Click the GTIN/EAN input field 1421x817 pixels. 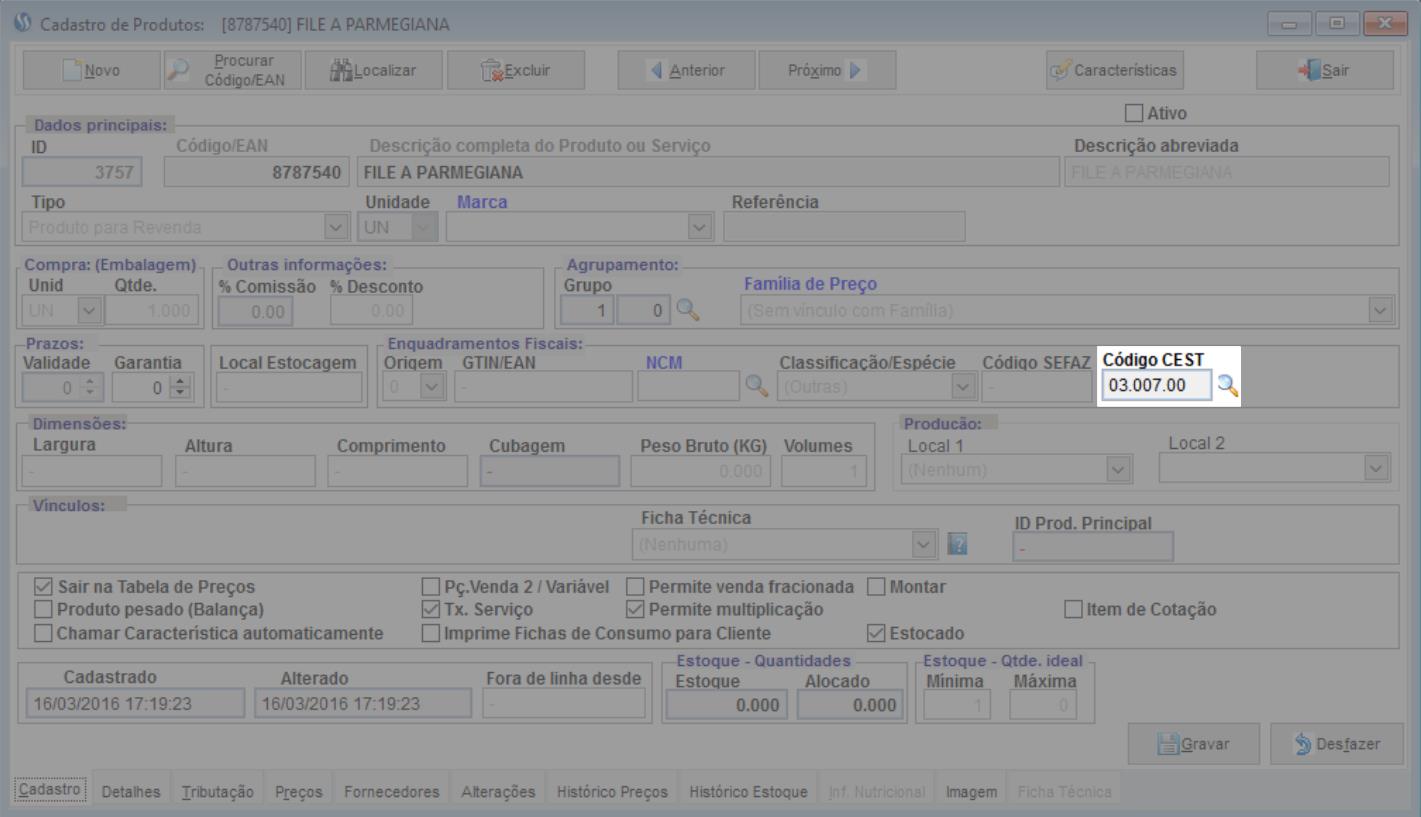542,386
